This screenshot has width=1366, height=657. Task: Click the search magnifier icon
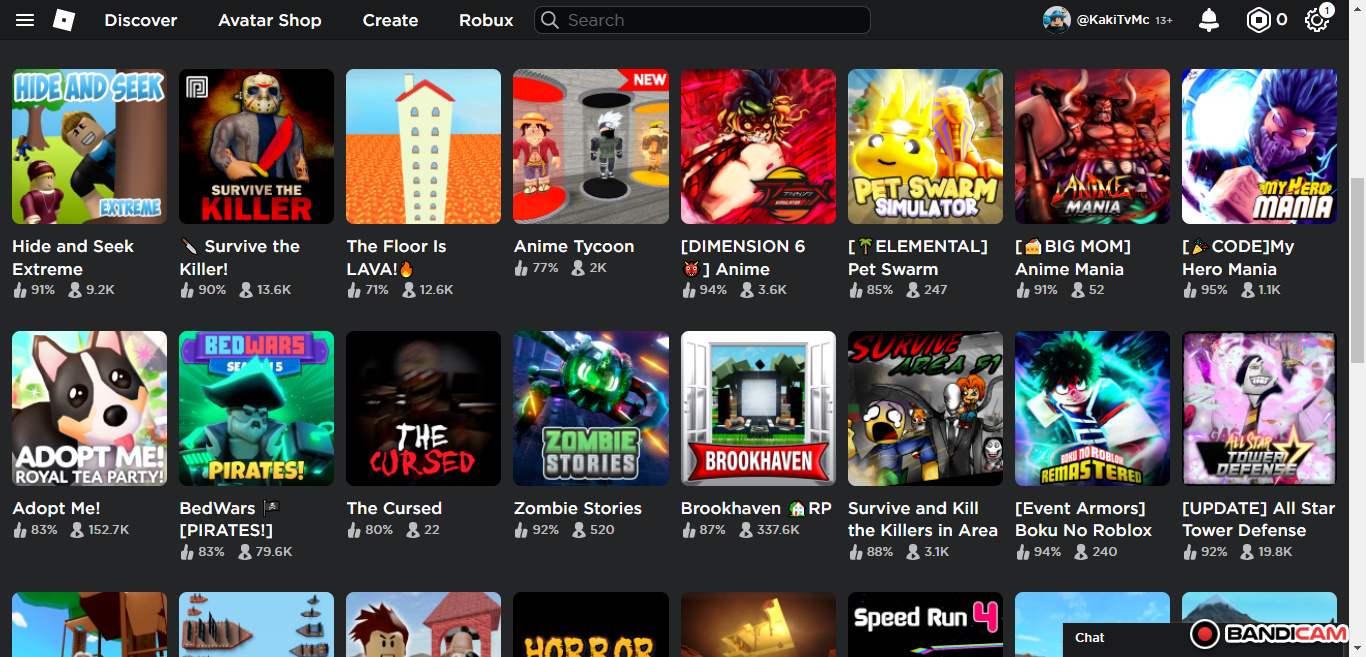(549, 20)
